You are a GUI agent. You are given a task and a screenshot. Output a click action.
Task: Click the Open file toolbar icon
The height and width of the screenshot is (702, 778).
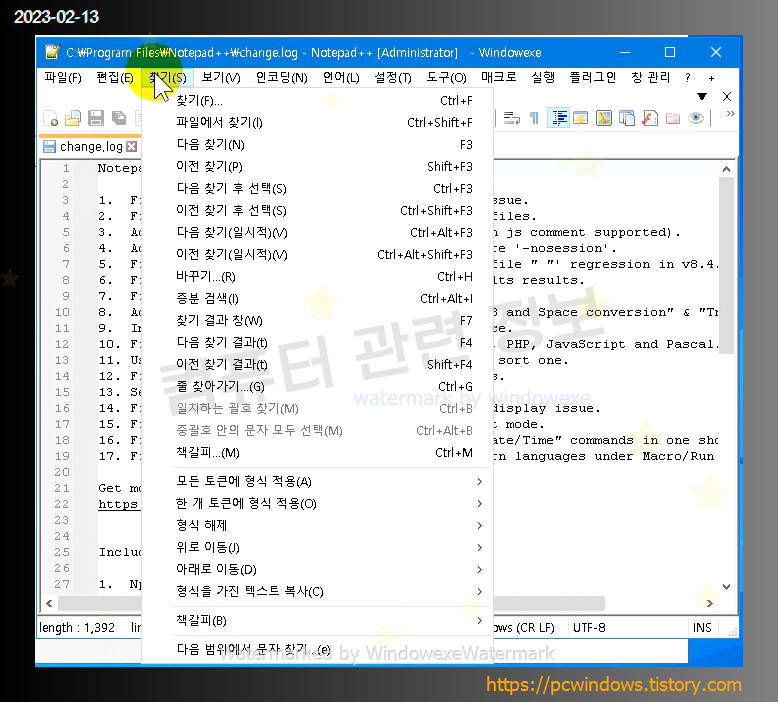click(73, 118)
